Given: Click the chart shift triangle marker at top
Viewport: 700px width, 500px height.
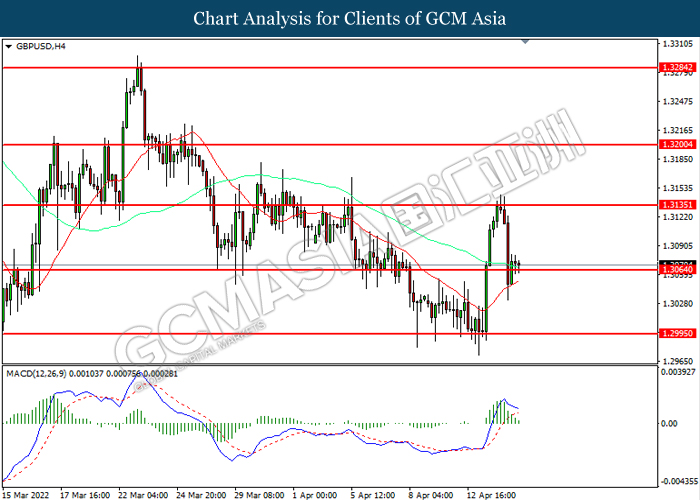Looking at the screenshot, I should [525, 41].
